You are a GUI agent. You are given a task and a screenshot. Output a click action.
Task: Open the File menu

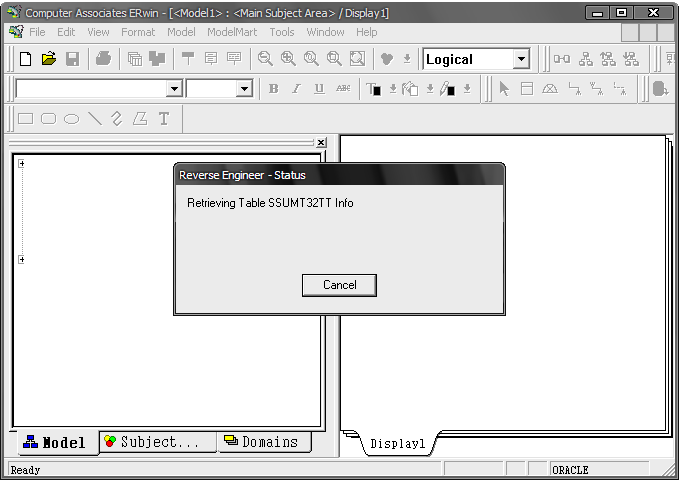37,32
